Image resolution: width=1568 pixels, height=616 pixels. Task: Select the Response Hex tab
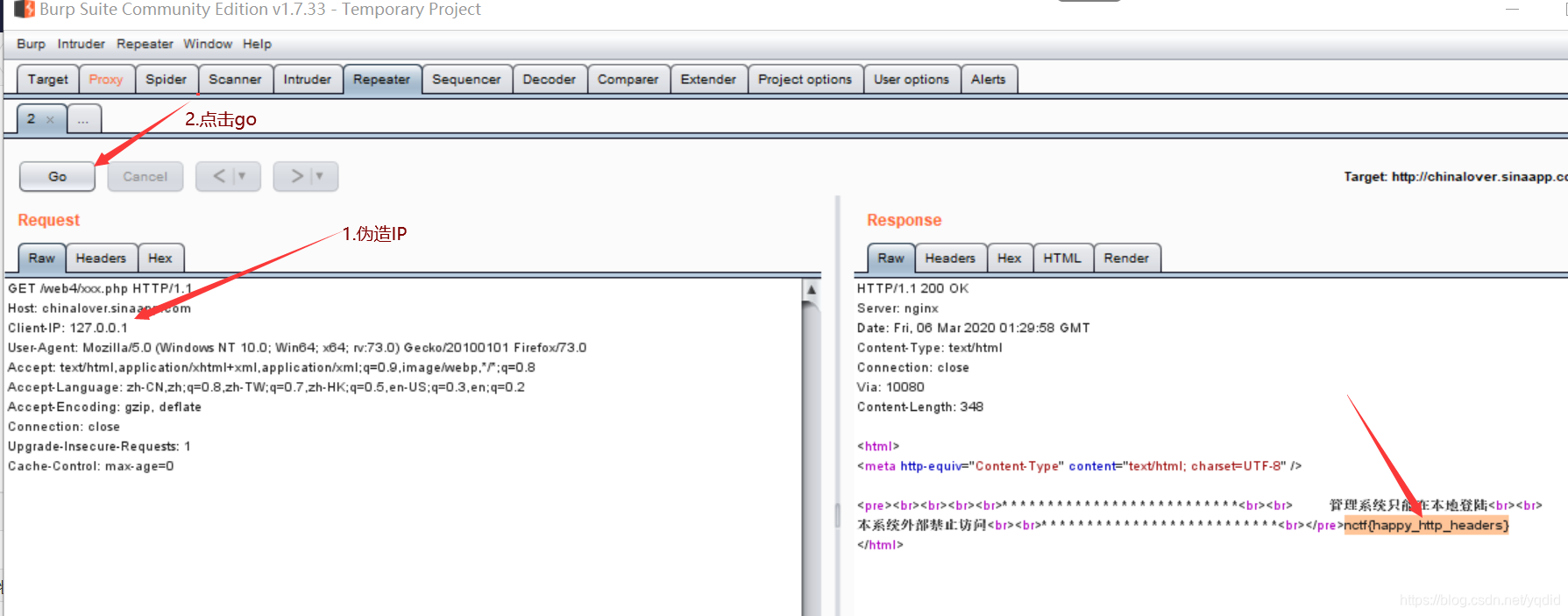point(1010,258)
